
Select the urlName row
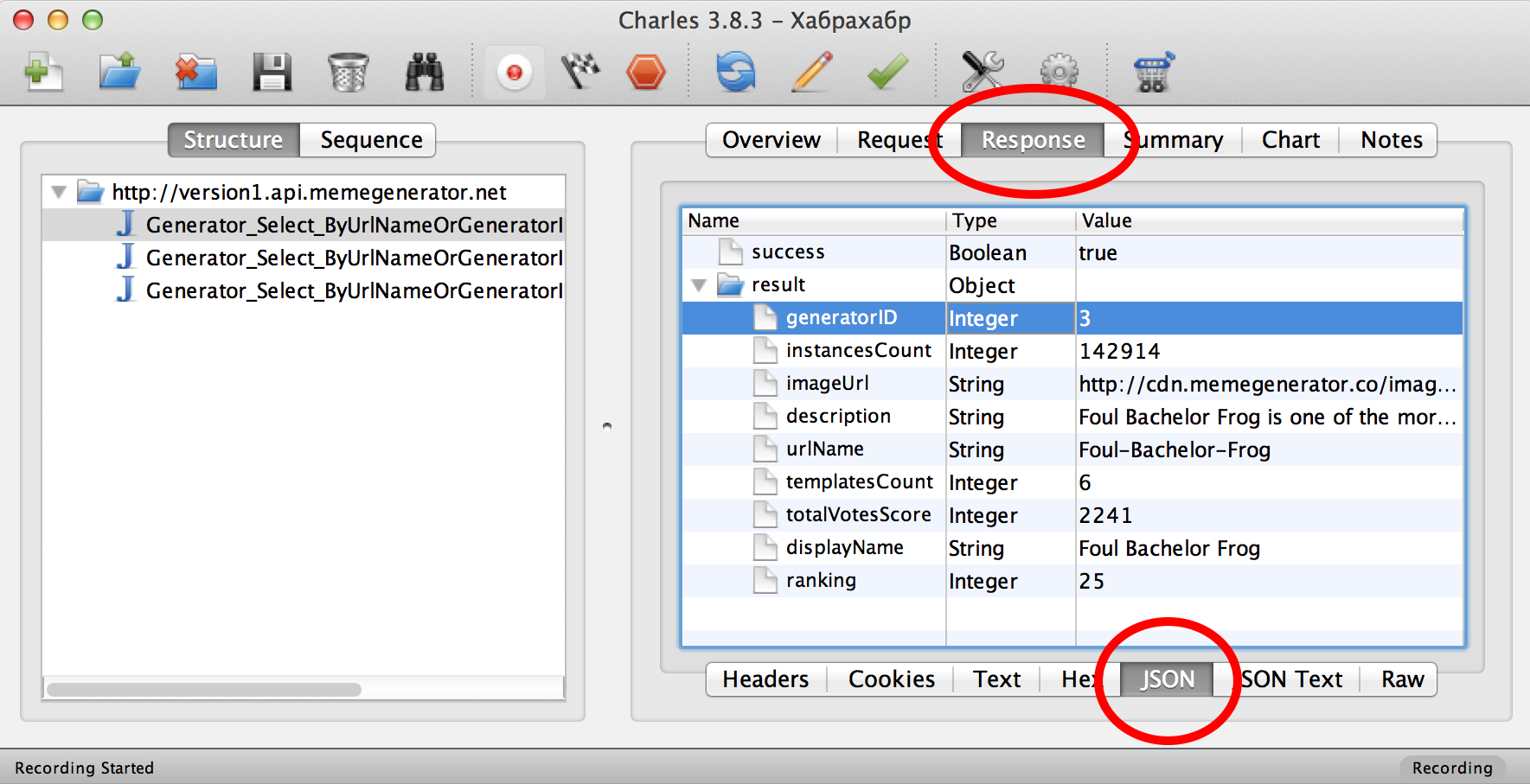tap(1072, 449)
